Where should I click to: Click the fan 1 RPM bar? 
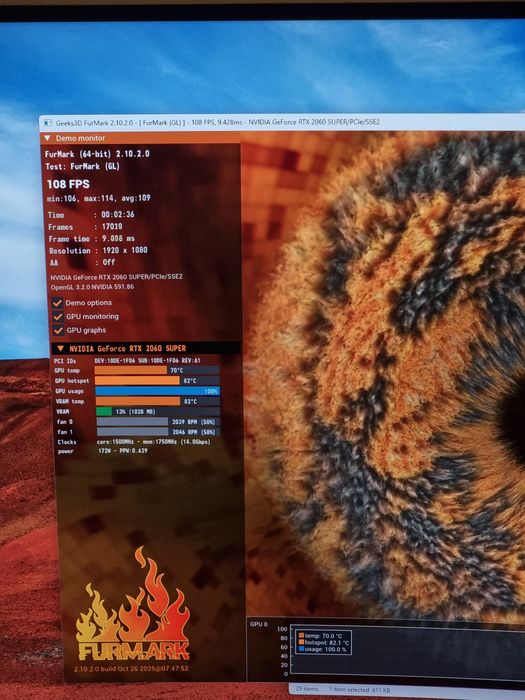[158, 432]
